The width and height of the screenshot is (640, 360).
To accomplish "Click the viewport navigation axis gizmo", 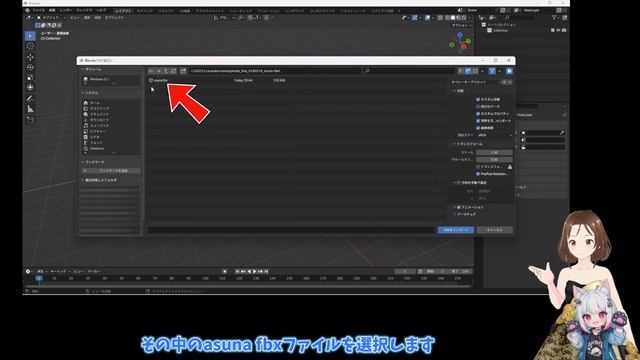I will [x=460, y=42].
